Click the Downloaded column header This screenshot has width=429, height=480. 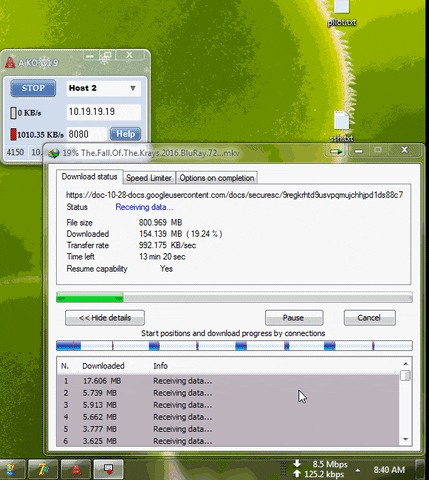(x=103, y=366)
